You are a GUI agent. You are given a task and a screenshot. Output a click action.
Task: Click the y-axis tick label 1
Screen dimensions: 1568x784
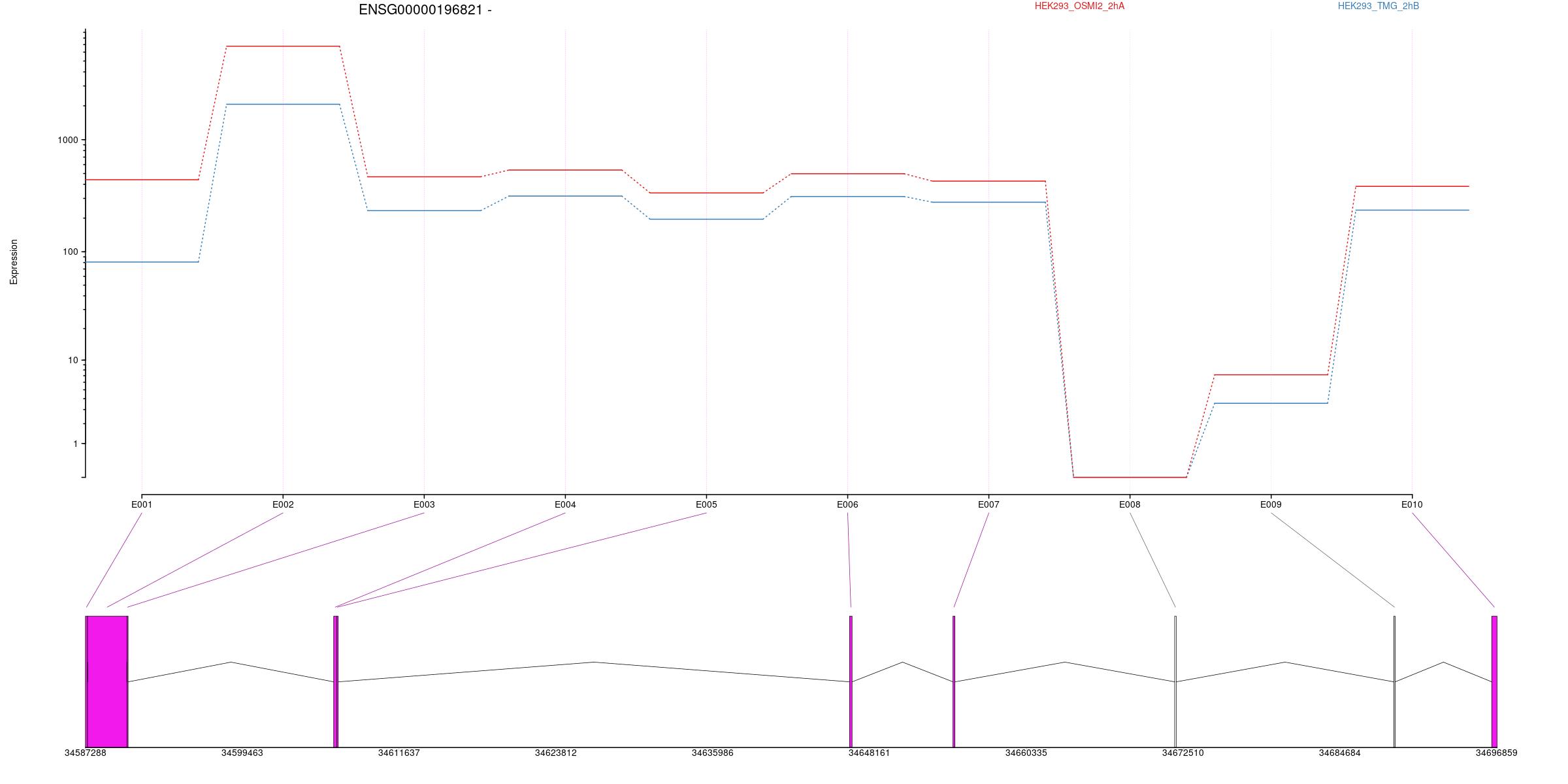click(75, 444)
